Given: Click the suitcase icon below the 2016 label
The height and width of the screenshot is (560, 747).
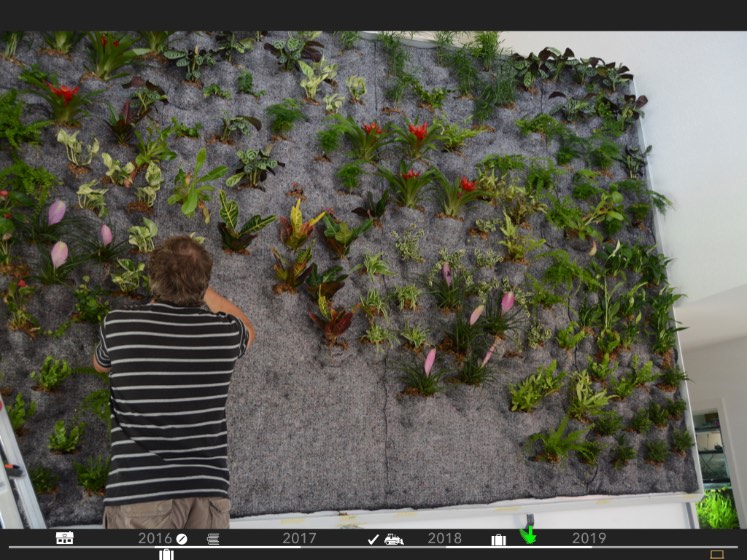Looking at the screenshot, I should tap(166, 554).
